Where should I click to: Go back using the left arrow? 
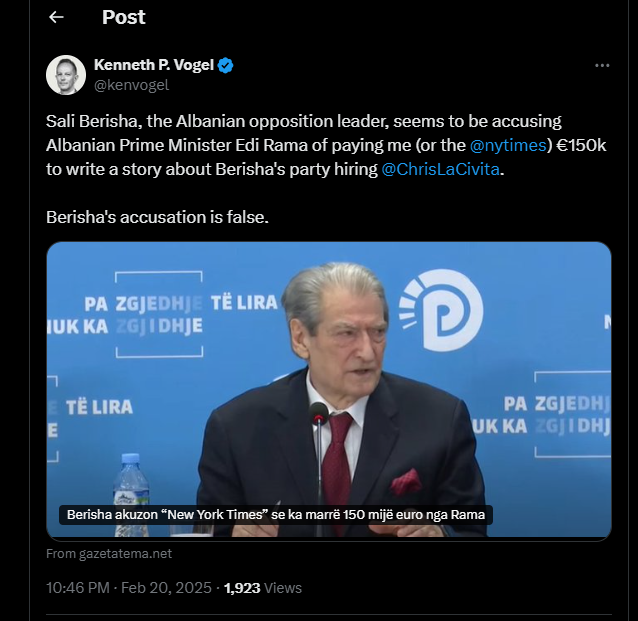click(56, 17)
